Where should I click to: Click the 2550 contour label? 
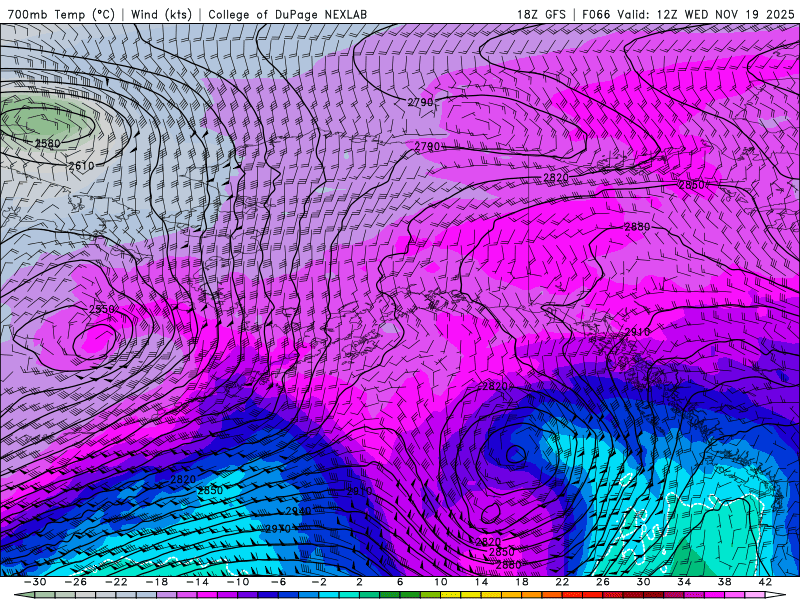point(102,309)
